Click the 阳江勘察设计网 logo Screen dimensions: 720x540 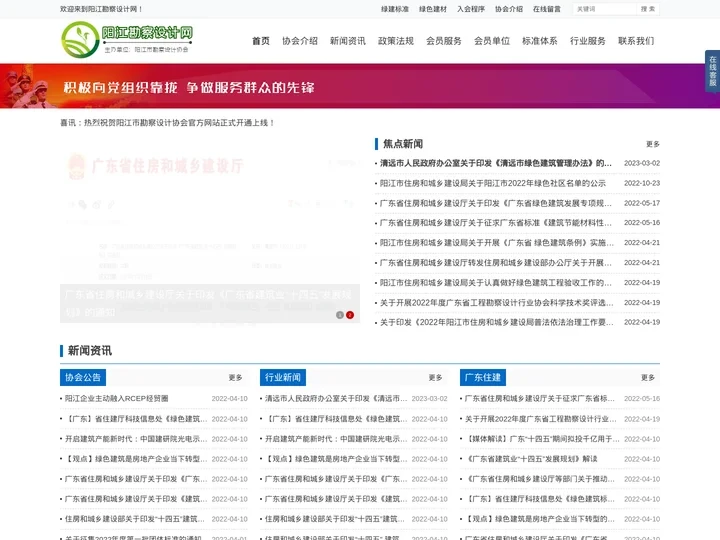(127, 39)
